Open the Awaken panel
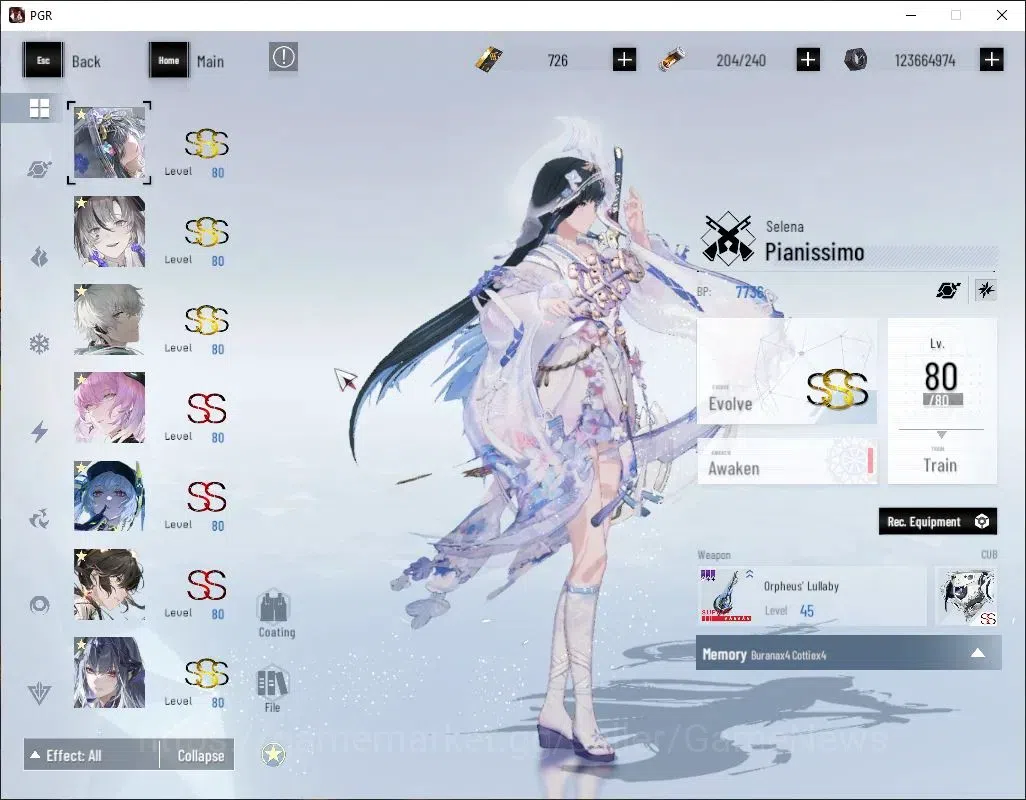The image size is (1026, 800). (x=787, y=461)
